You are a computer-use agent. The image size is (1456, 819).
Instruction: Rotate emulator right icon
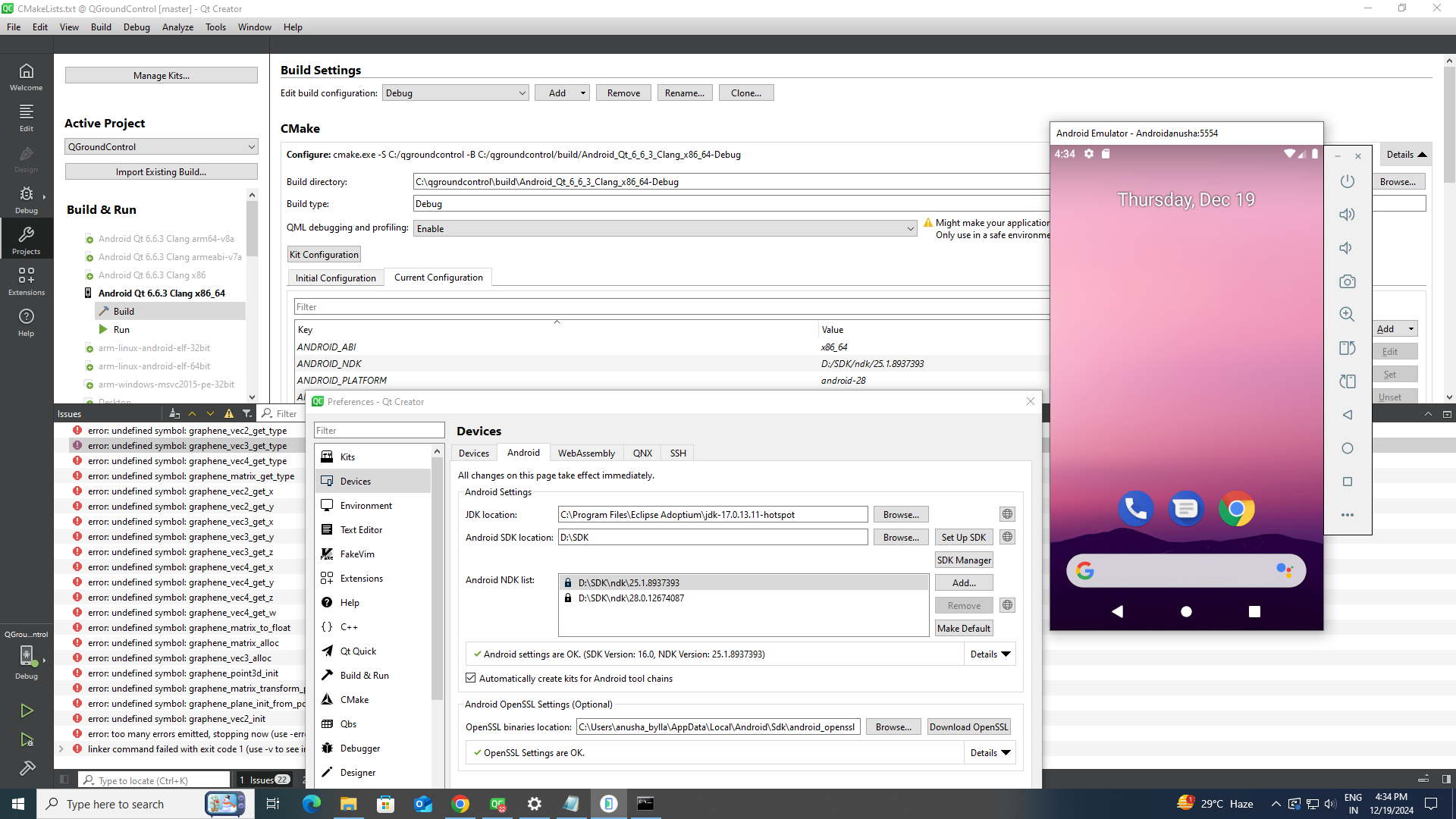coord(1347,381)
